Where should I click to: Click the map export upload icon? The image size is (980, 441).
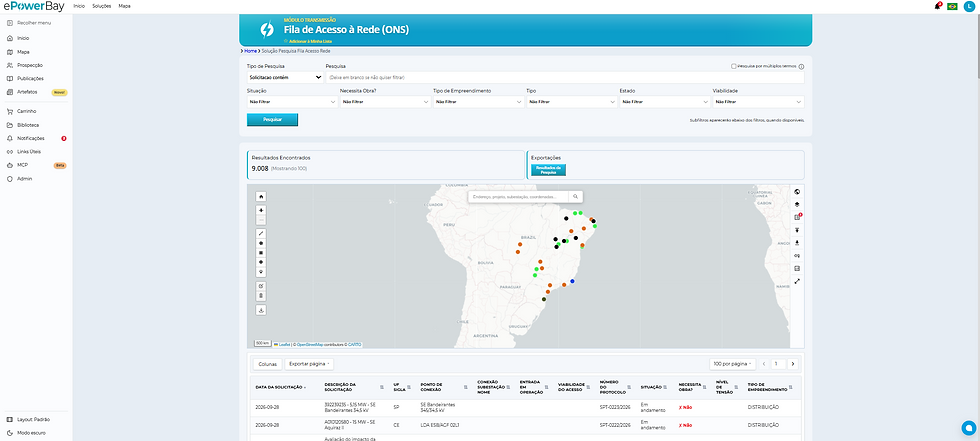798,243
